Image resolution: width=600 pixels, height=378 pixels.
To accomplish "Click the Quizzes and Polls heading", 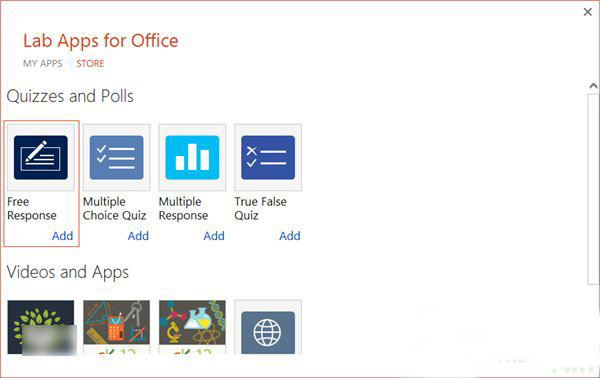I will 70,96.
